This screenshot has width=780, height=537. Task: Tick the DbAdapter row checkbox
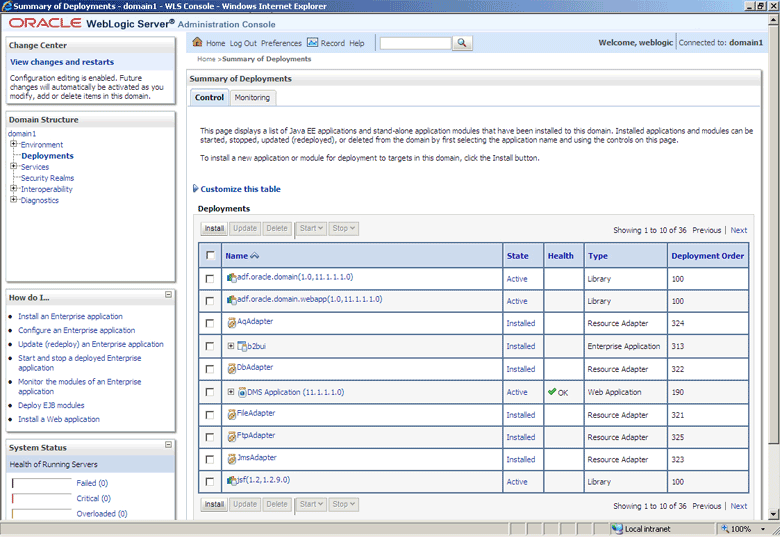click(210, 369)
